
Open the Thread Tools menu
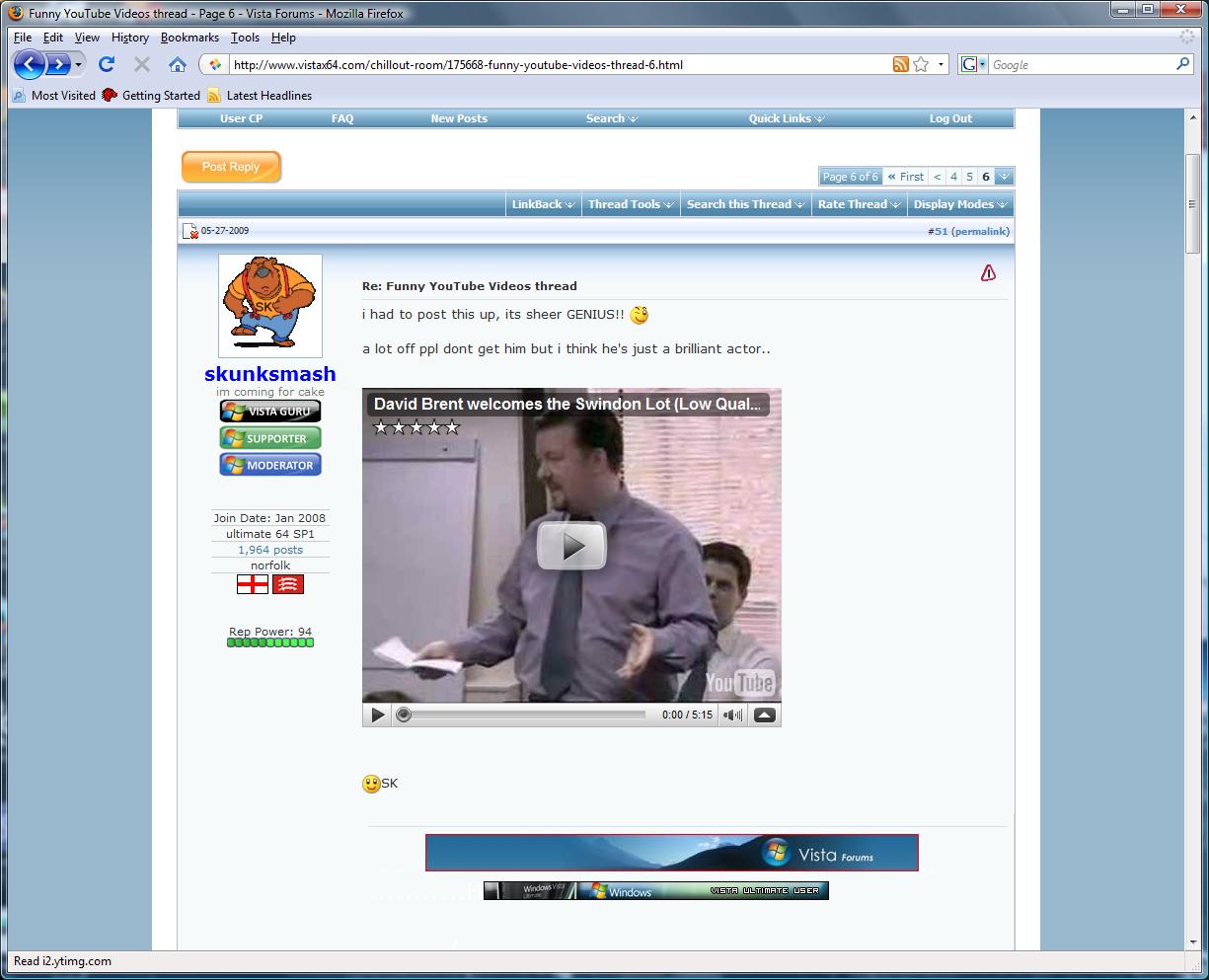point(631,204)
